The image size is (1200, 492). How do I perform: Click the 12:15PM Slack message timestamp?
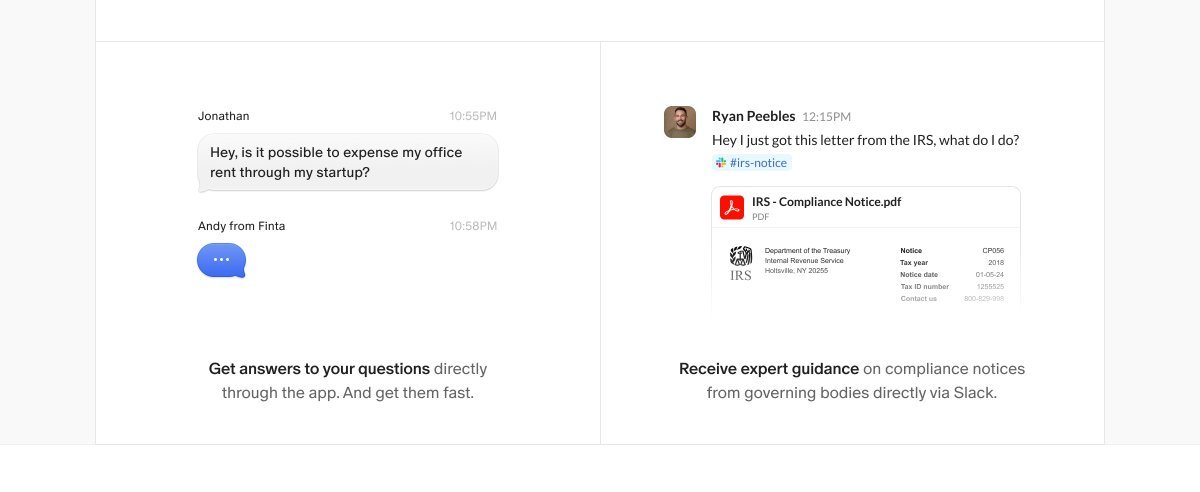[826, 117]
